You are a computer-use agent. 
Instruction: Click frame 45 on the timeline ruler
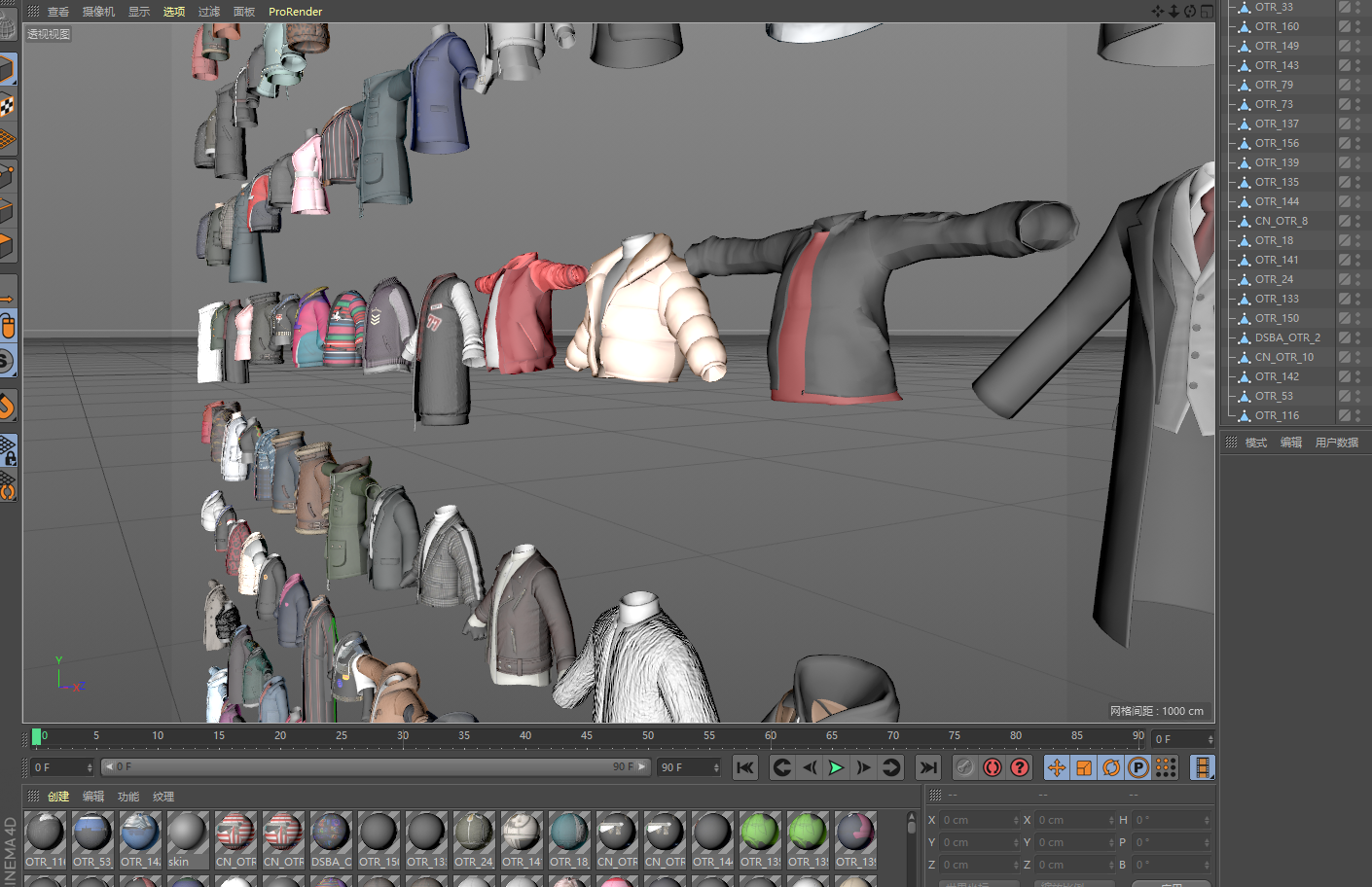coord(587,736)
